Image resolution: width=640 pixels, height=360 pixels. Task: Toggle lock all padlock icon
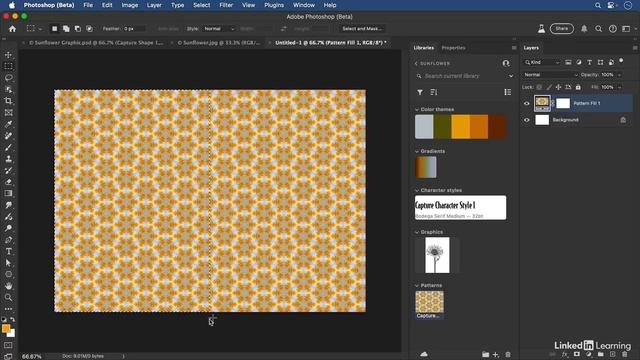click(578, 87)
